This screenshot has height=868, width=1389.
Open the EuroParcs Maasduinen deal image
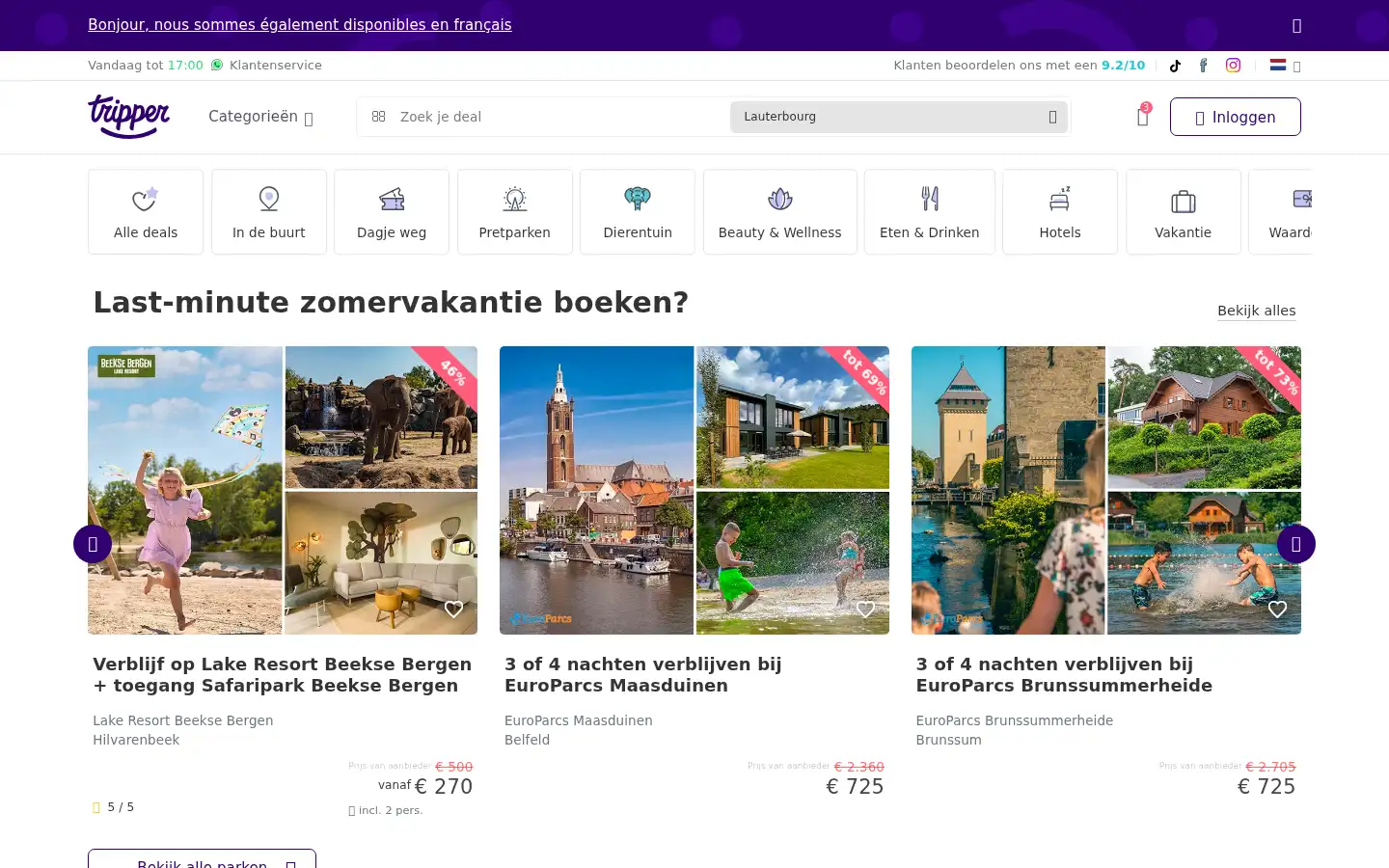click(694, 490)
